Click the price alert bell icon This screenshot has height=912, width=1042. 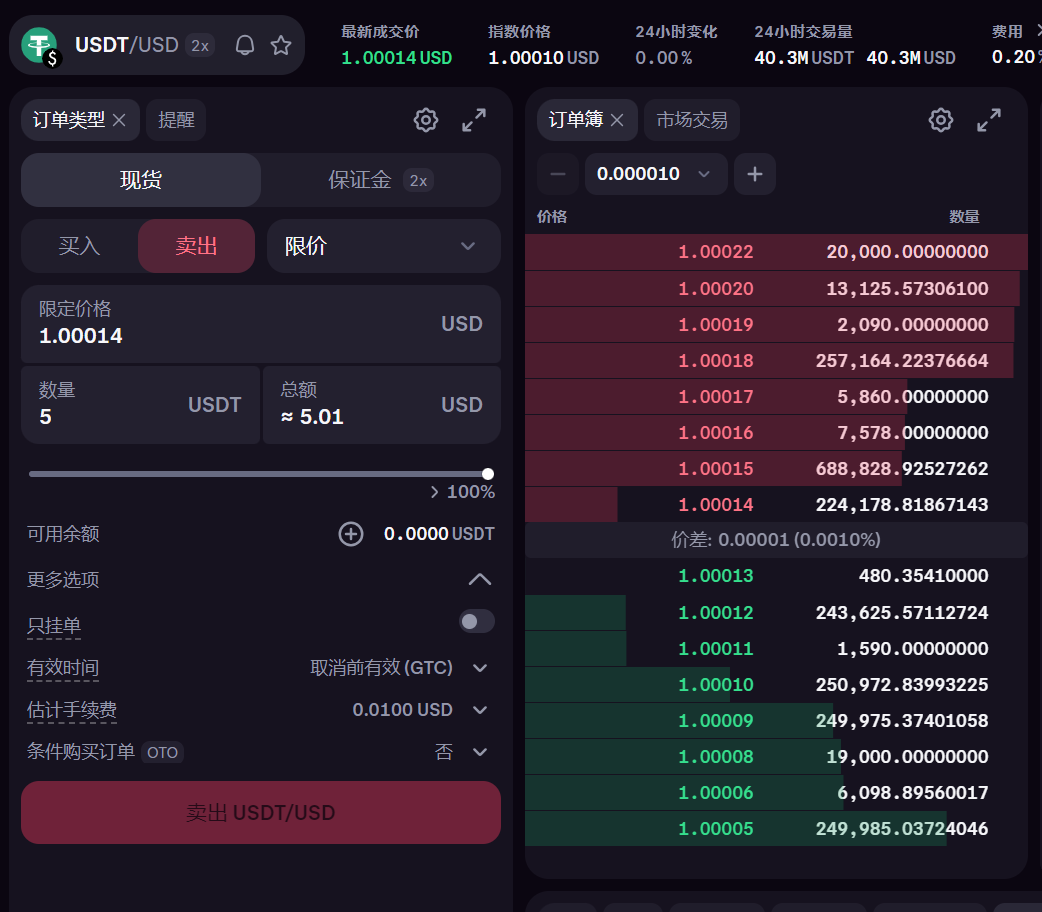[245, 45]
